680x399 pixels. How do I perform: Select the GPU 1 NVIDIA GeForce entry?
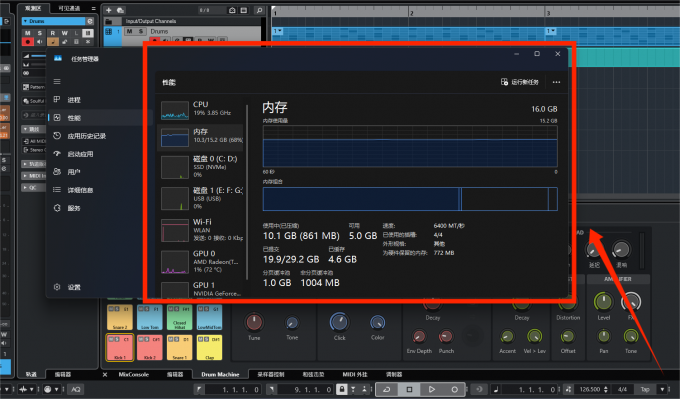pos(201,290)
